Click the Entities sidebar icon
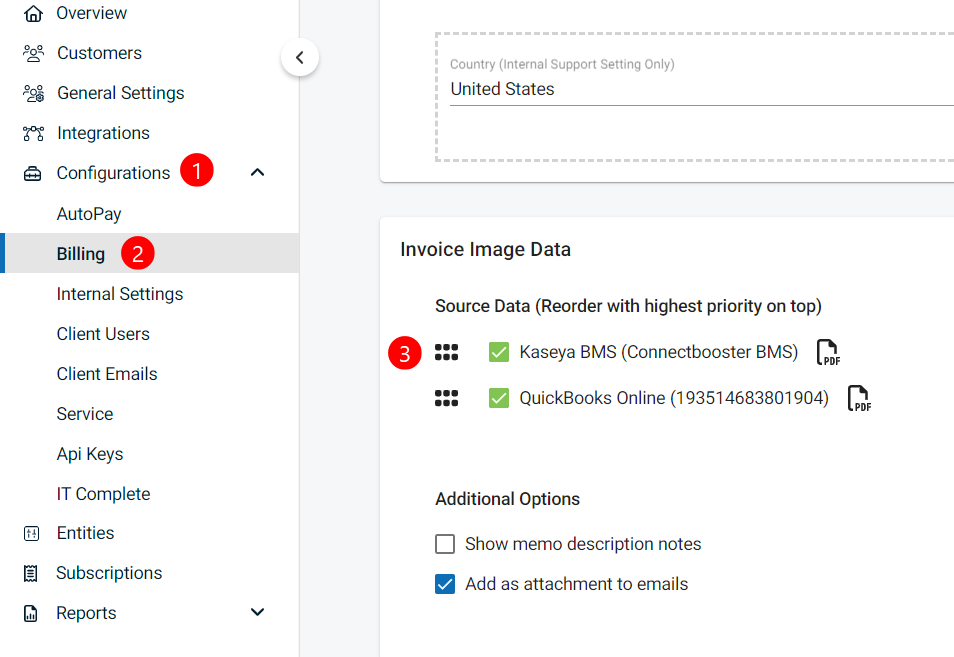The width and height of the screenshot is (954, 657). [x=31, y=533]
